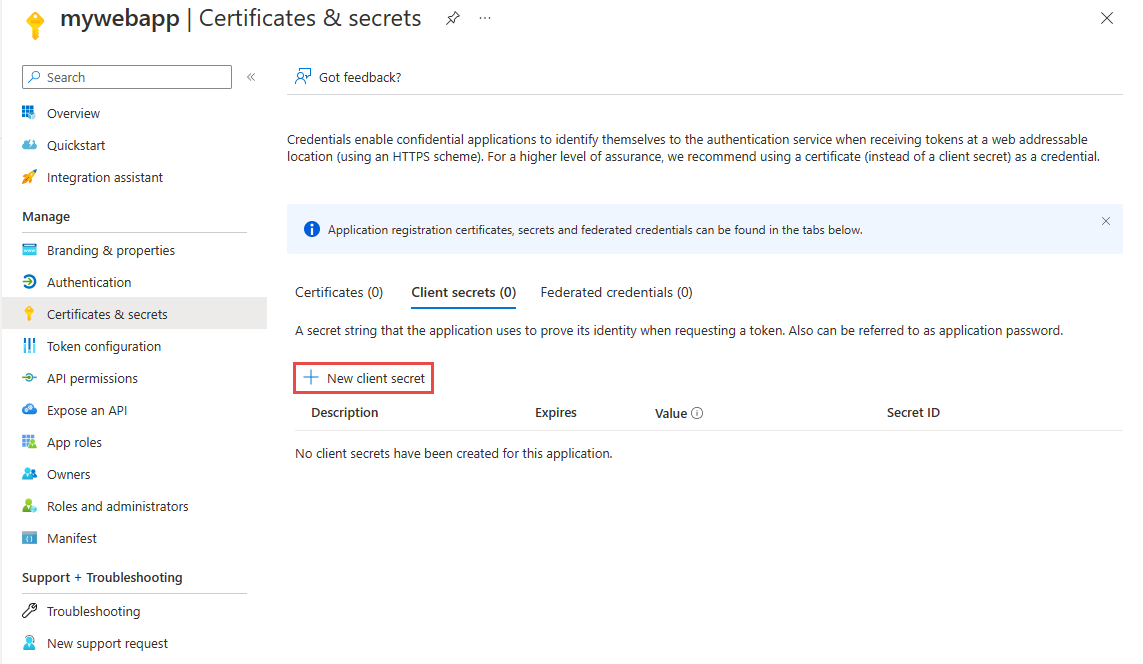
Task: Create a new client secret
Action: (363, 378)
